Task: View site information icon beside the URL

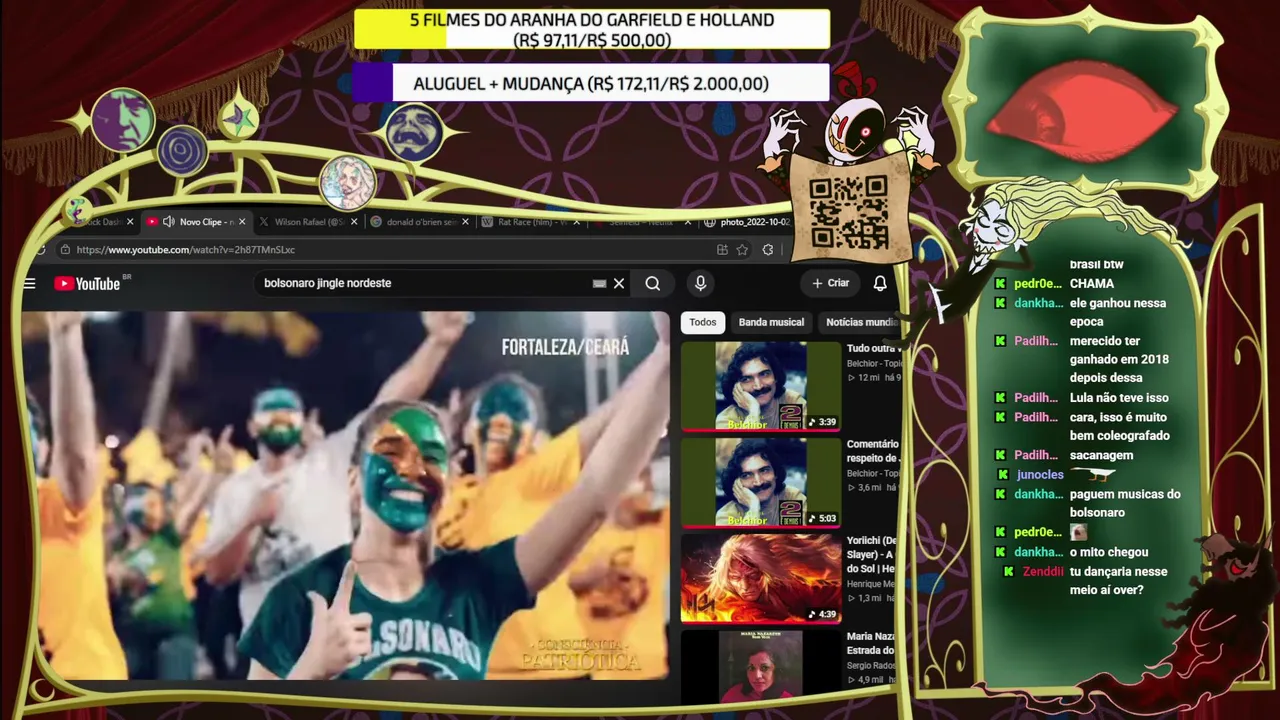Action: pyautogui.click(x=64, y=250)
